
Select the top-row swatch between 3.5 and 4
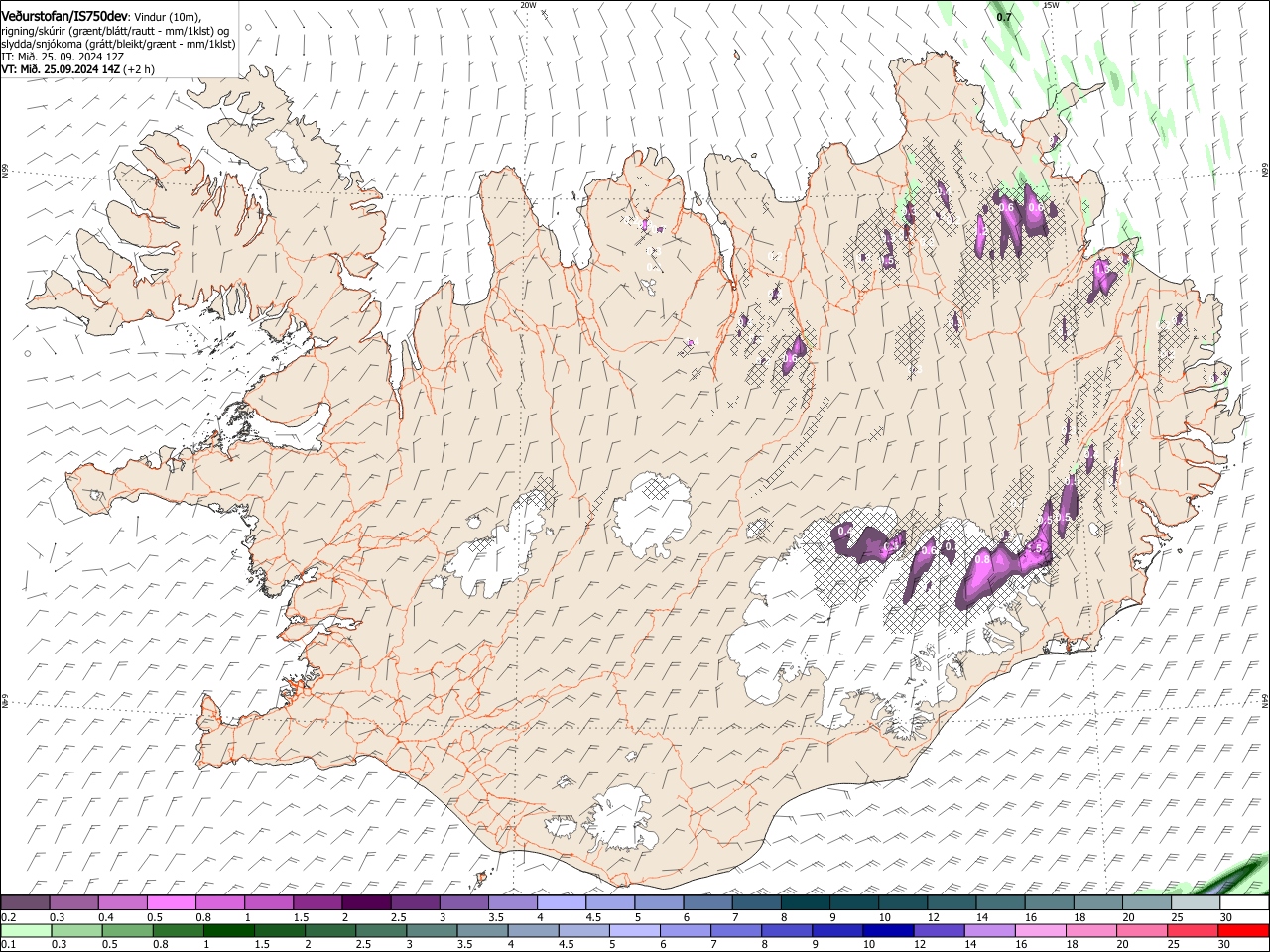point(512,903)
